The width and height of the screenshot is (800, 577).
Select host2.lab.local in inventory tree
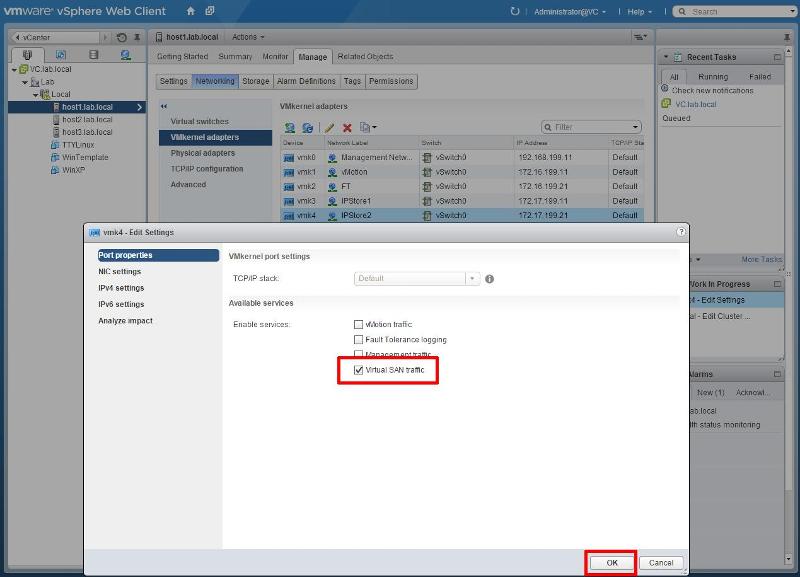[x=87, y=119]
